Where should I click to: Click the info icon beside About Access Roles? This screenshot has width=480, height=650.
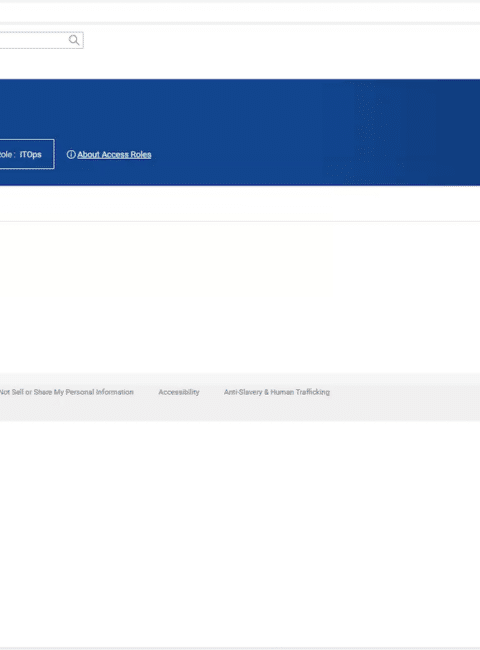tap(71, 155)
